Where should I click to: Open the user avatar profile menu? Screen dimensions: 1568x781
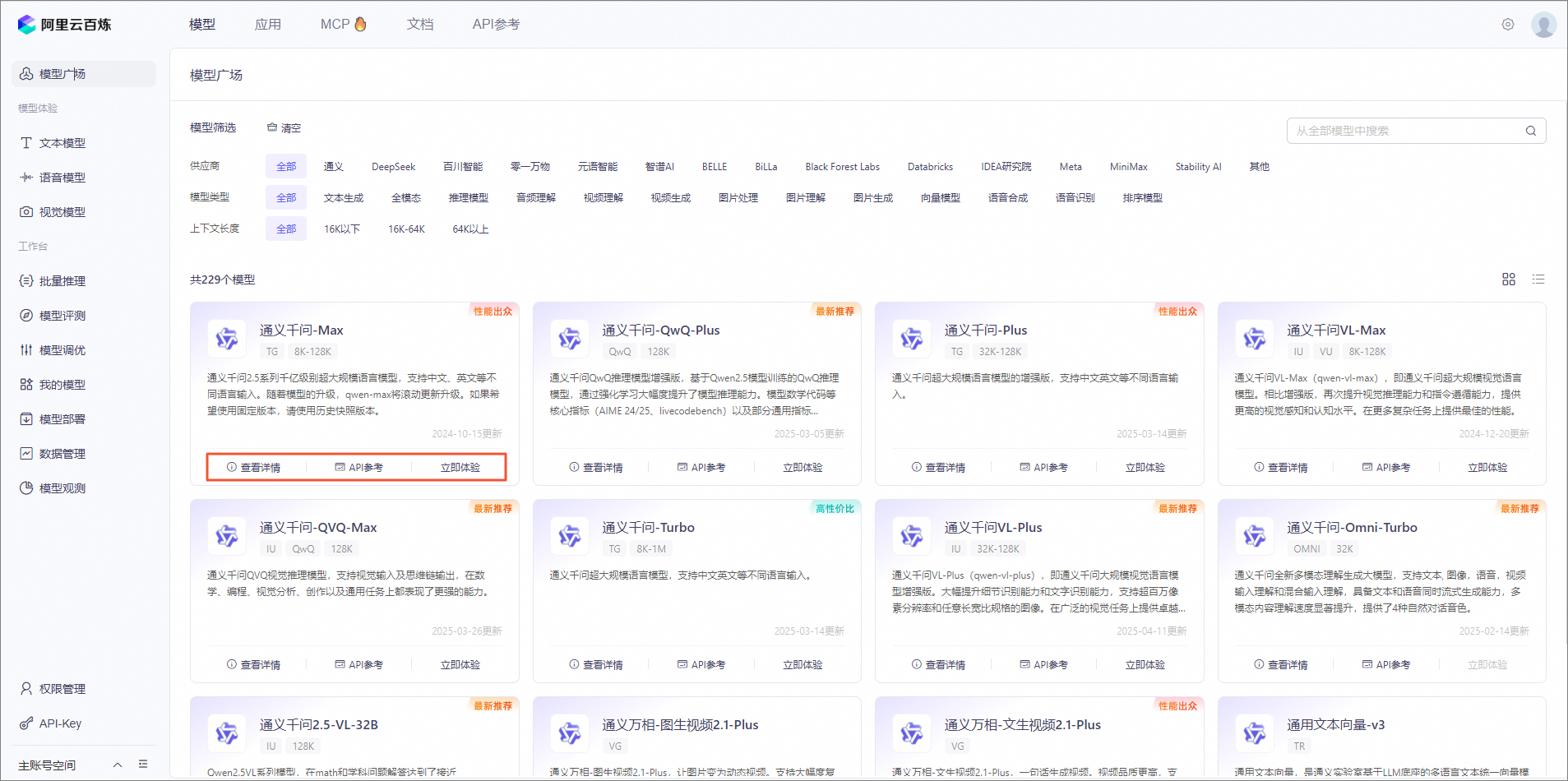point(1543,25)
